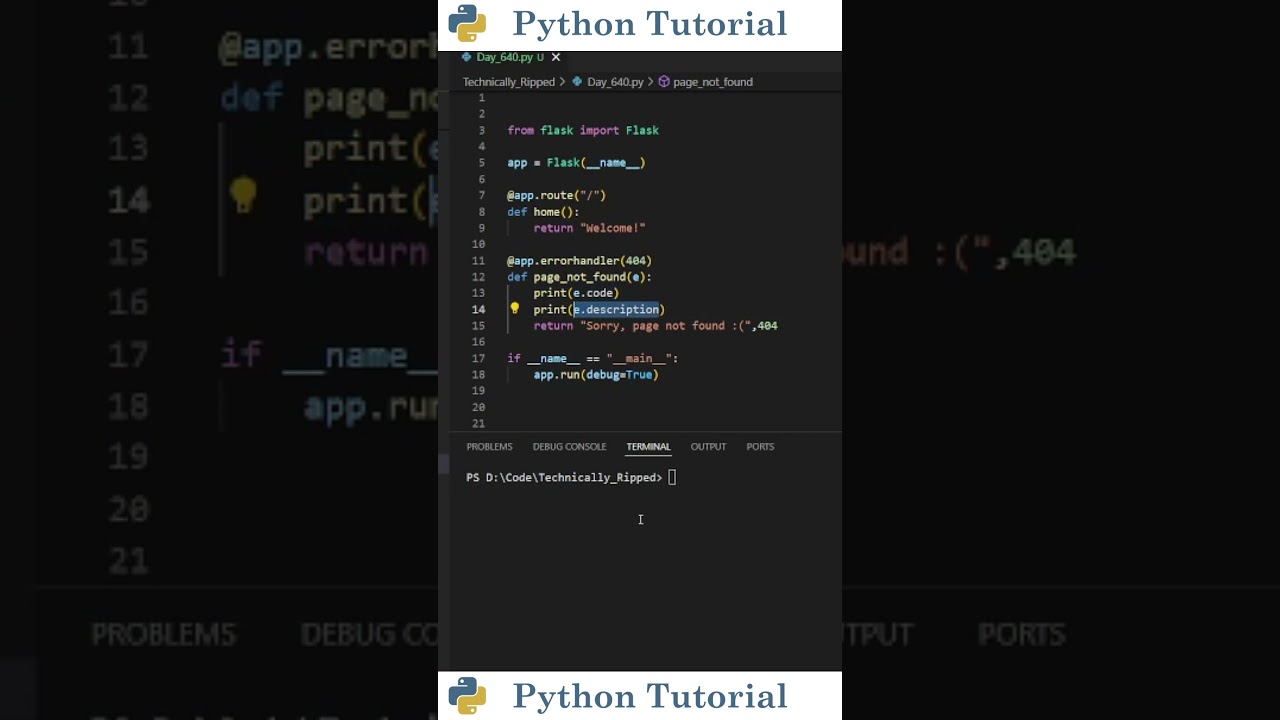Click 'if __name__ == "__main__":' line

592,359
